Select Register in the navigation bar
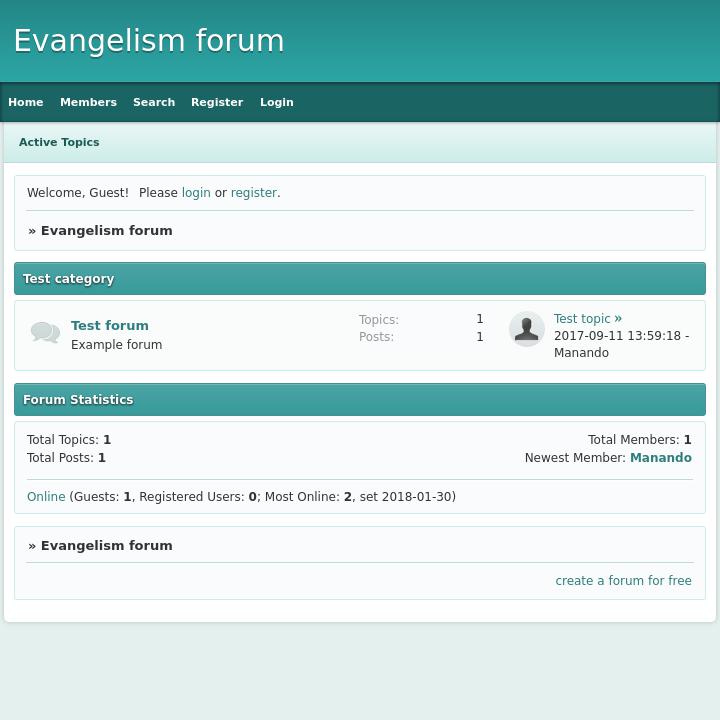The width and height of the screenshot is (720, 720). pyautogui.click(x=217, y=102)
